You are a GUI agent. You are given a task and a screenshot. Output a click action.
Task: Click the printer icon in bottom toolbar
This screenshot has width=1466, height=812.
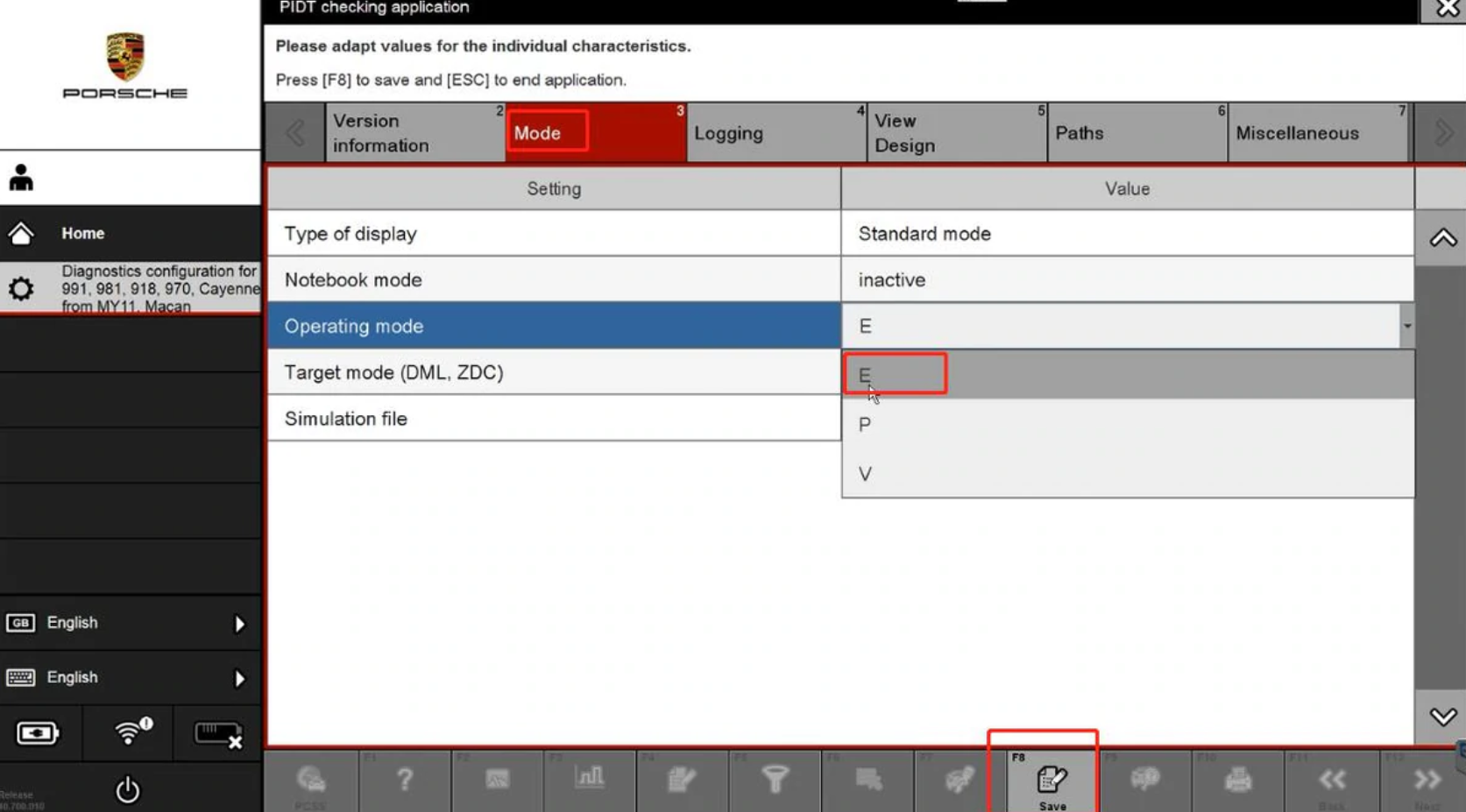[1237, 779]
